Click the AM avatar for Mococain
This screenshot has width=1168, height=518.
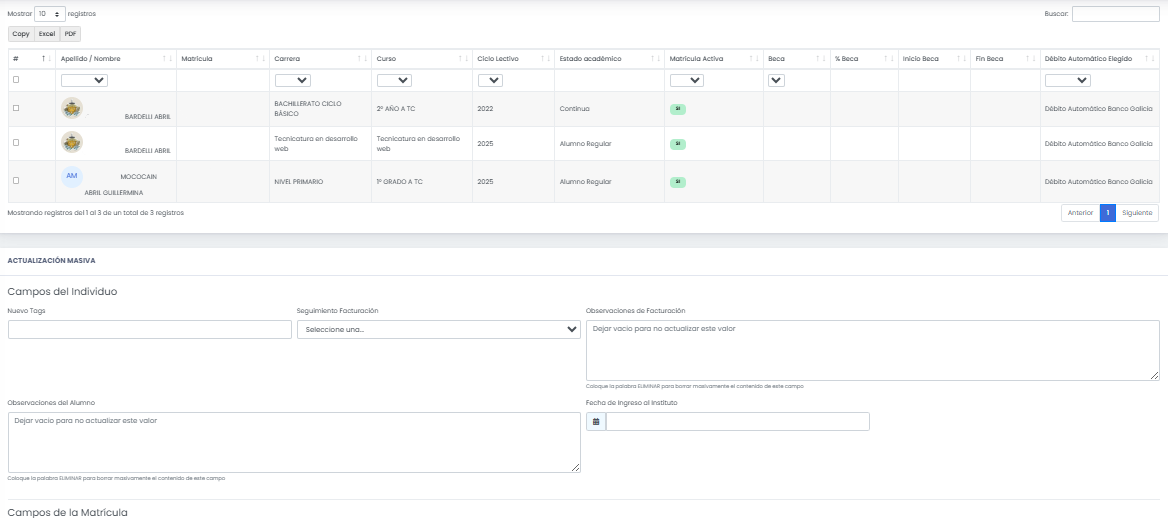pyautogui.click(x=71, y=176)
